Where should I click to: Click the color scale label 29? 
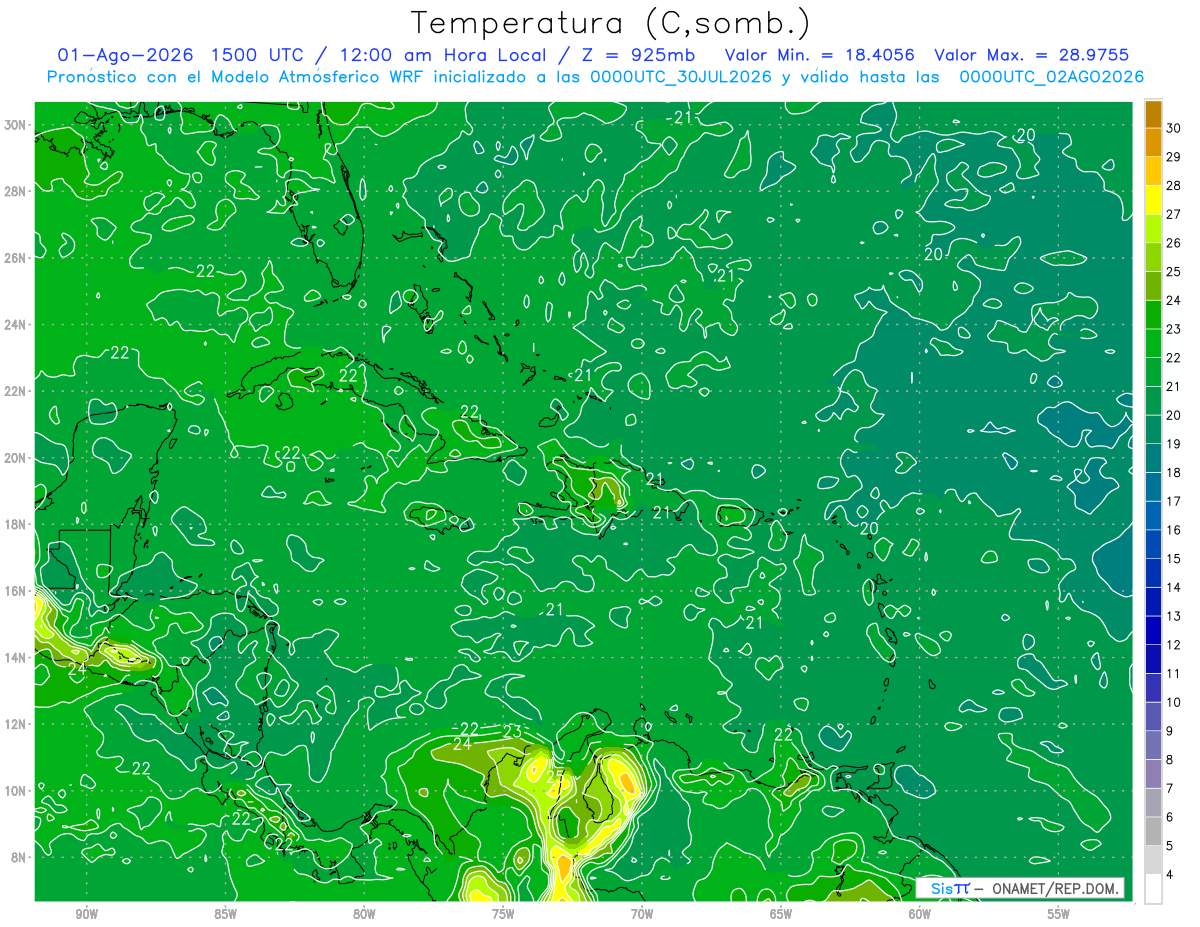coord(1174,156)
